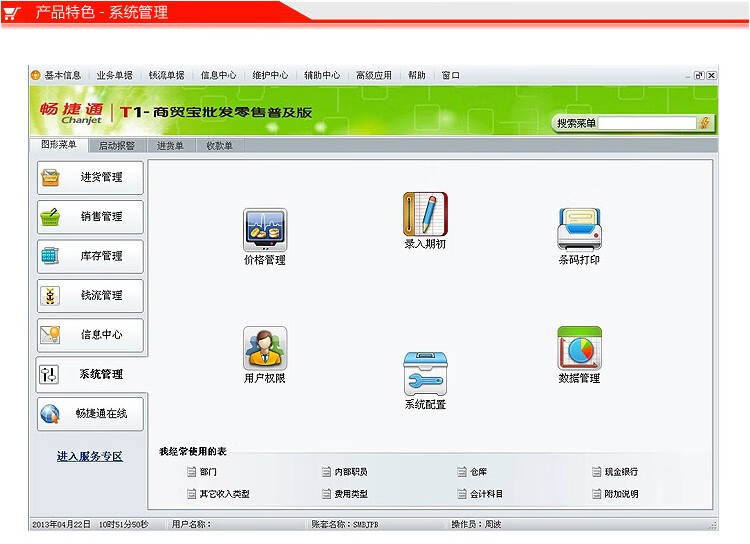Select the 系统管理 sidebar button

coord(91,374)
